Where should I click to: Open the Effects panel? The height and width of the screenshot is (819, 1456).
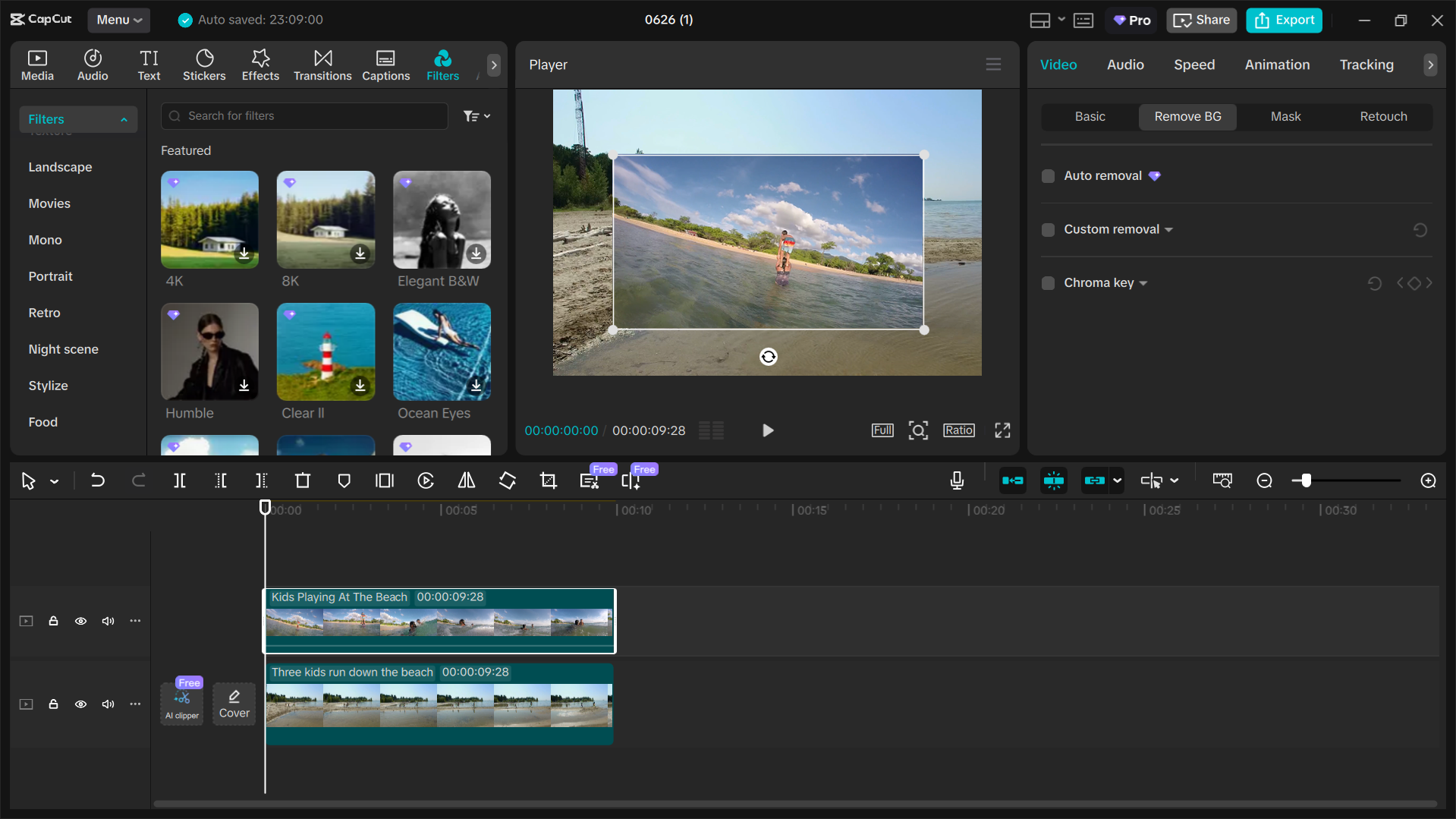click(260, 65)
